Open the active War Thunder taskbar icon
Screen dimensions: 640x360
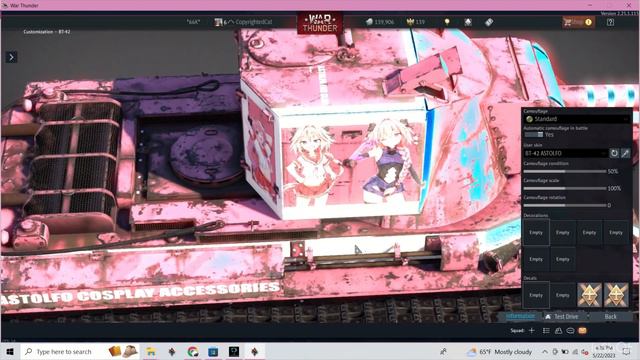[x=255, y=351]
